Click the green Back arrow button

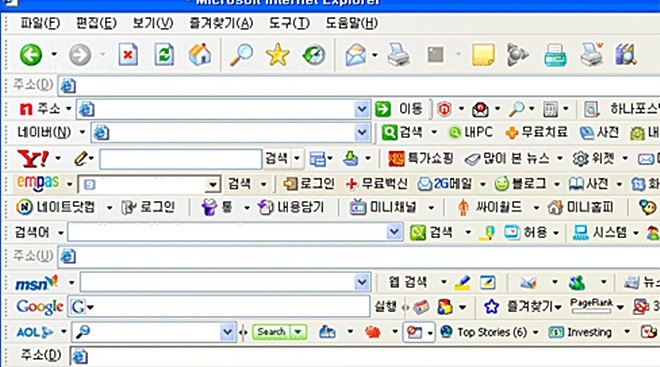click(31, 55)
